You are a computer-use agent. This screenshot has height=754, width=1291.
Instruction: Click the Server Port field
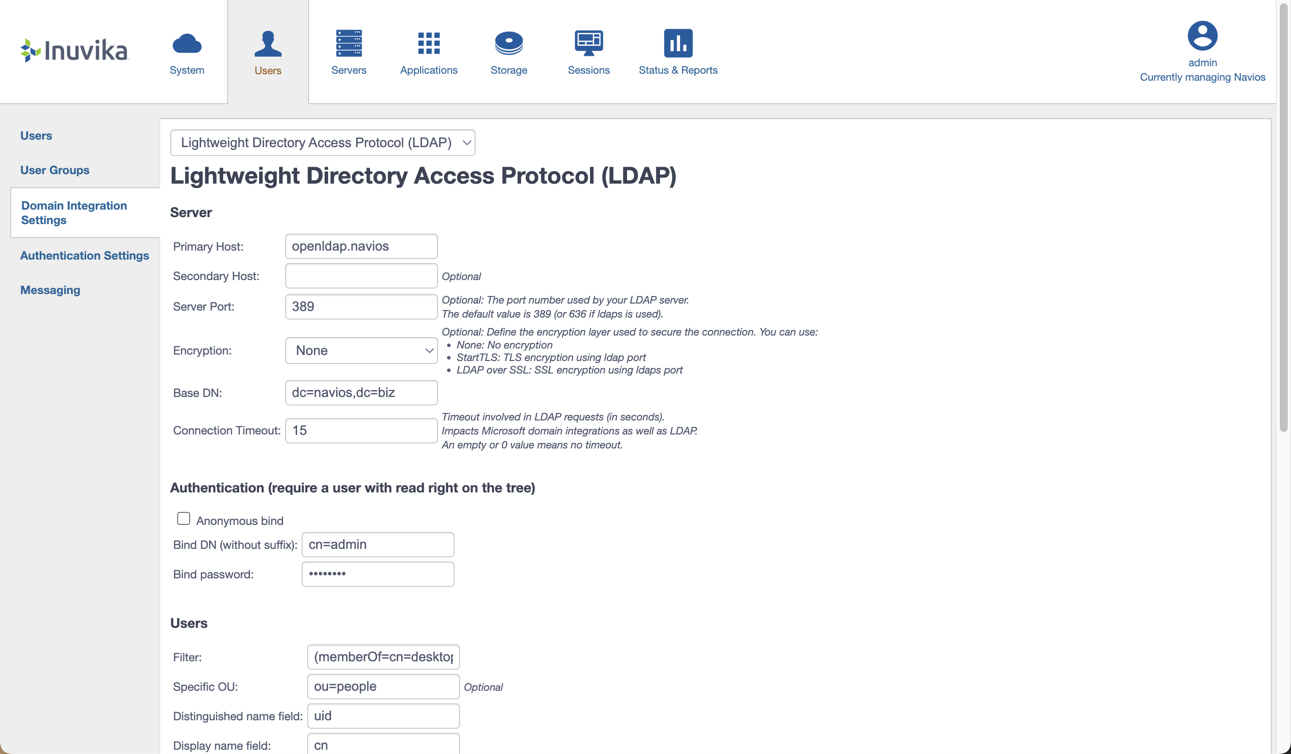pos(361,307)
